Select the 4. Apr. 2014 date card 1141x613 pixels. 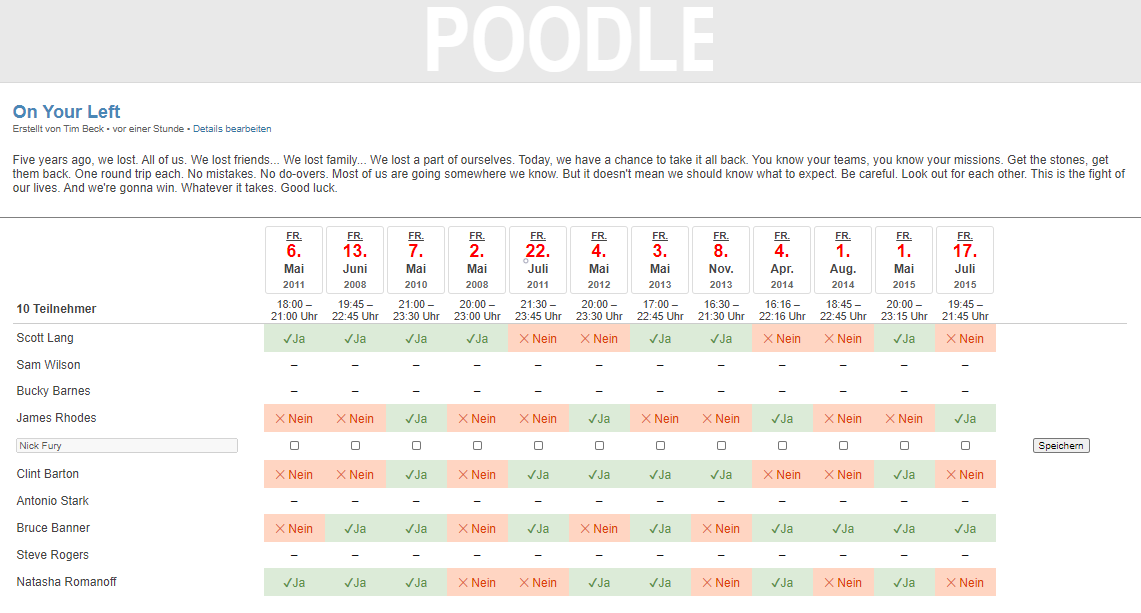[782, 260]
